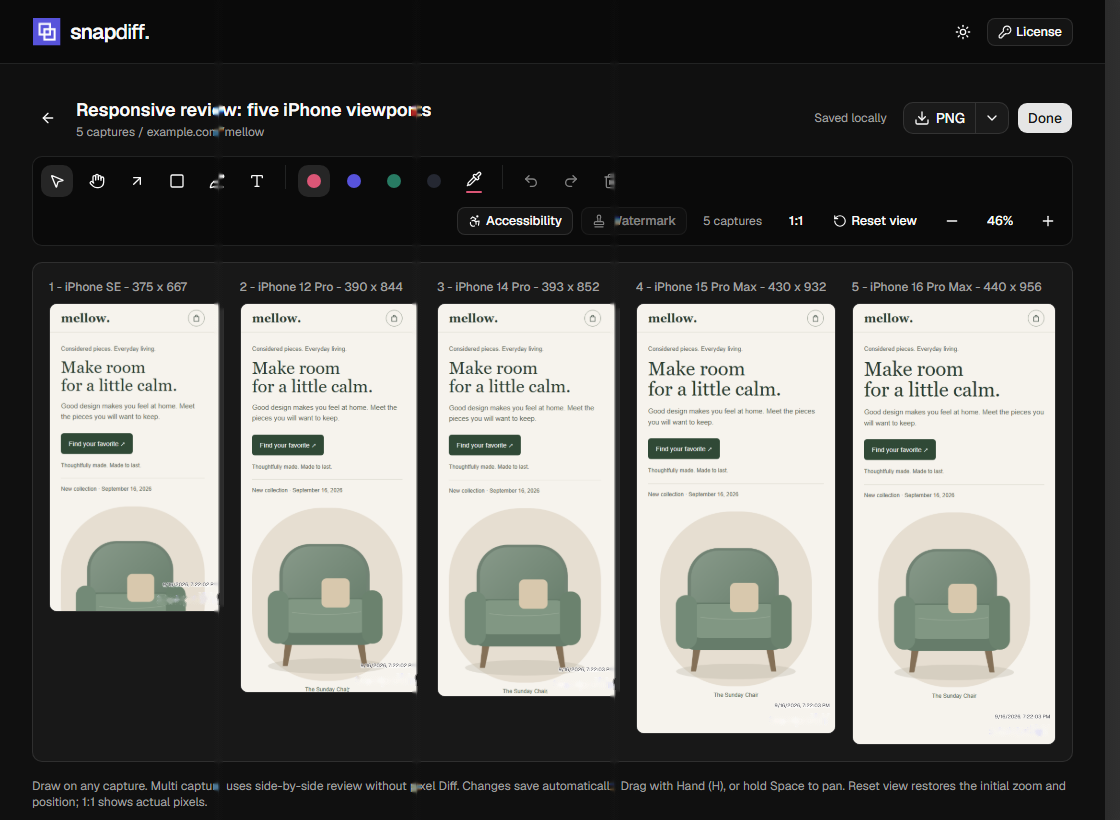Toggle the Watermark option
This screenshot has width=1120, height=820.
634,221
